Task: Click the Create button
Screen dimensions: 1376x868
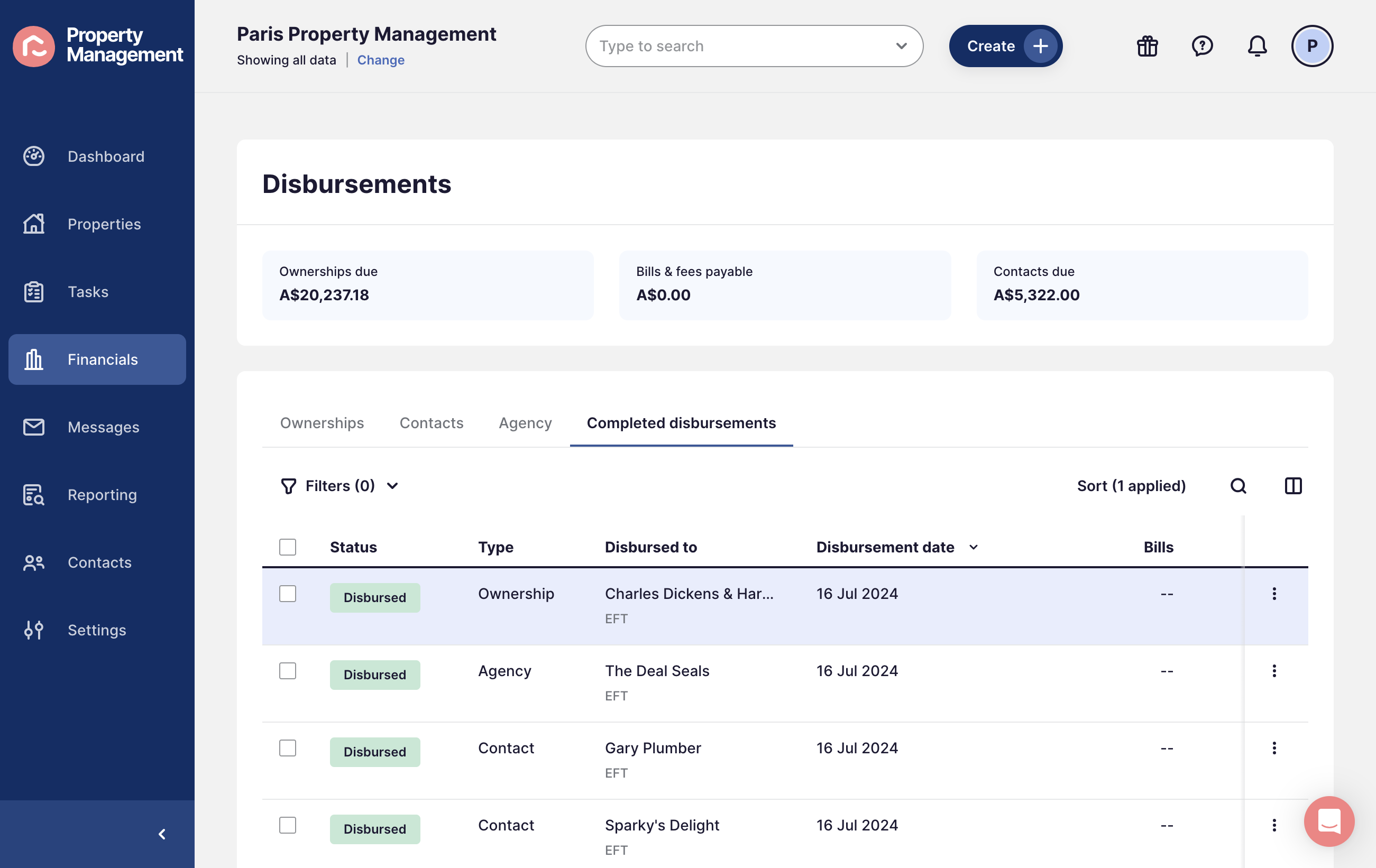Action: pyautogui.click(x=1006, y=45)
